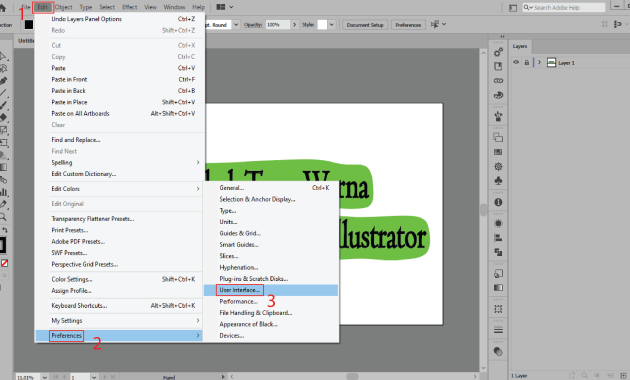Click the Arrange Documents icon
The height and width of the screenshot is (380, 630).
click(x=221, y=7)
